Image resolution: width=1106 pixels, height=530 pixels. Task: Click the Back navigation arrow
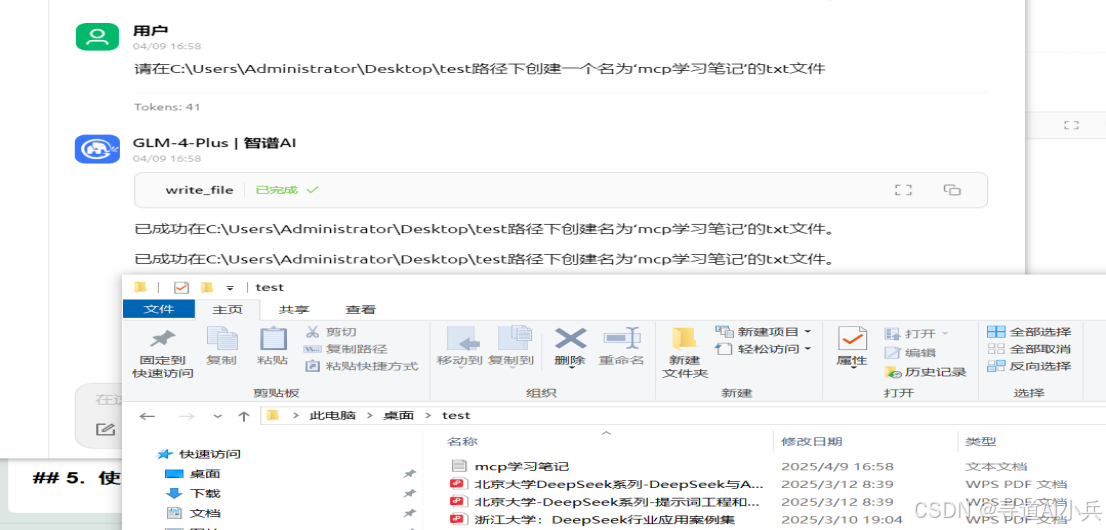[x=147, y=416]
